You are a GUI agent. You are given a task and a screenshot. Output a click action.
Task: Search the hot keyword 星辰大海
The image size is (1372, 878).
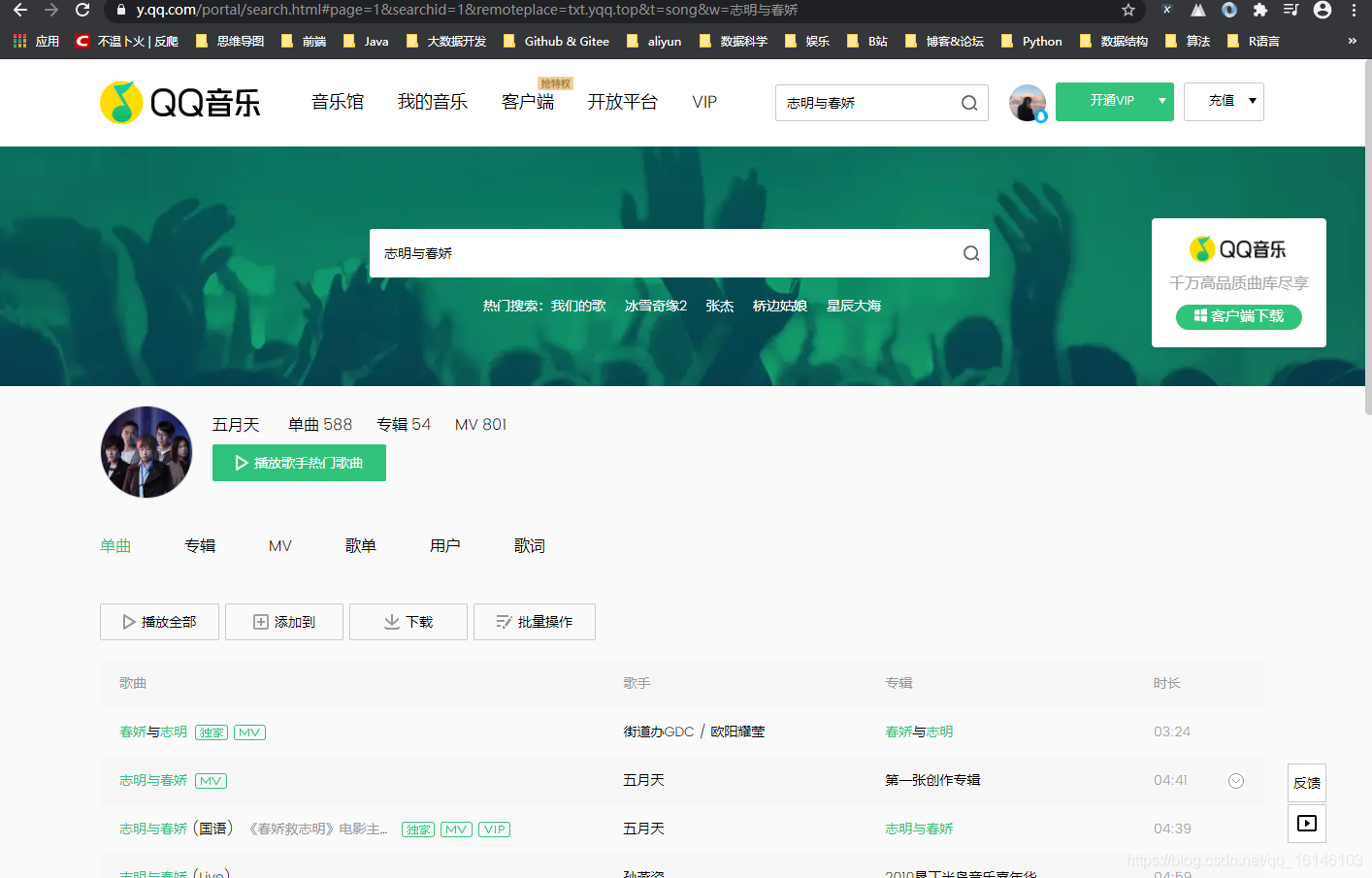854,306
